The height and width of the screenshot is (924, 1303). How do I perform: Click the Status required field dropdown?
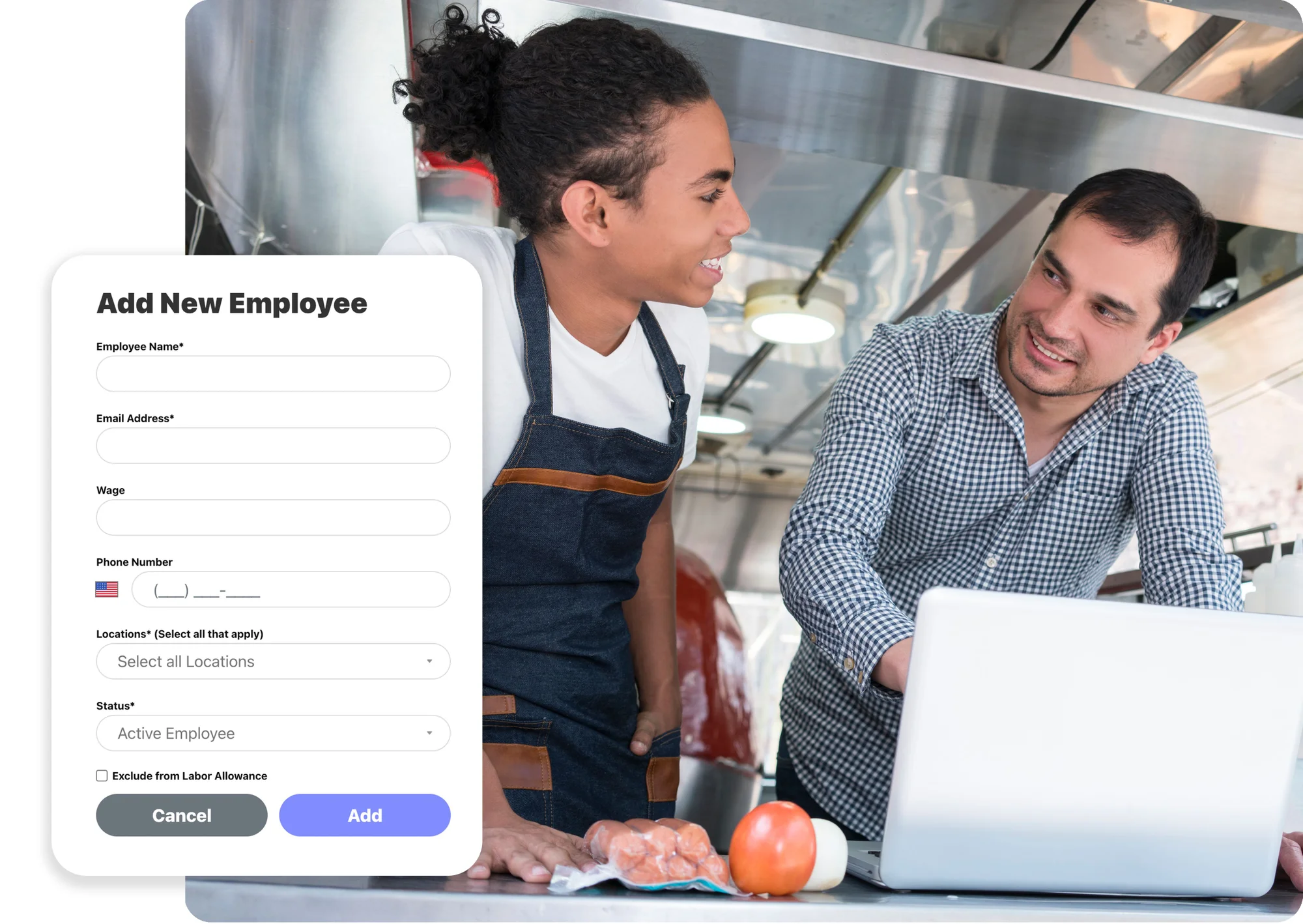pyautogui.click(x=274, y=733)
